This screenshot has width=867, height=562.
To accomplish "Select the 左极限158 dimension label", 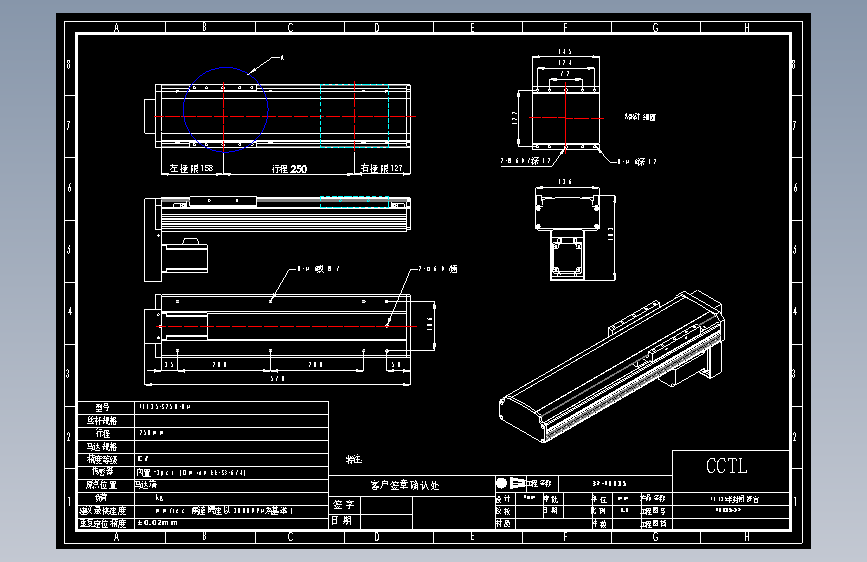I will pyautogui.click(x=191, y=168).
